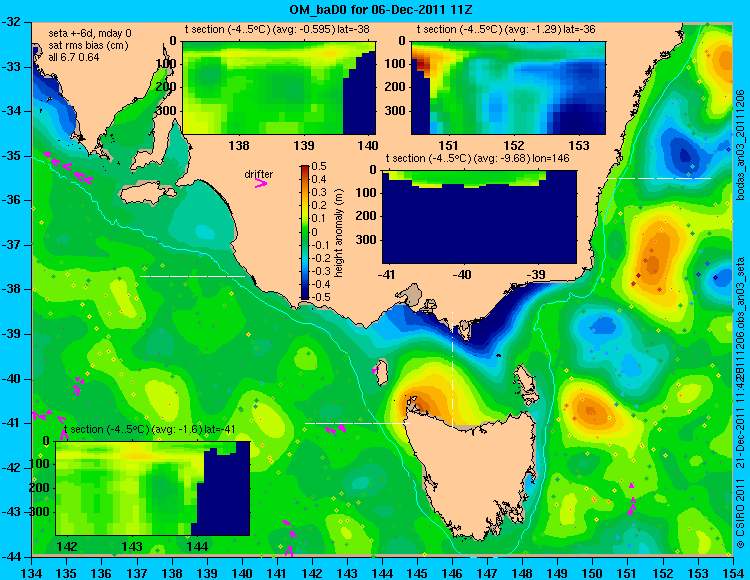Click the 152 tick in lat=-36 inset
Screen dimensions: 750x580
514,146
